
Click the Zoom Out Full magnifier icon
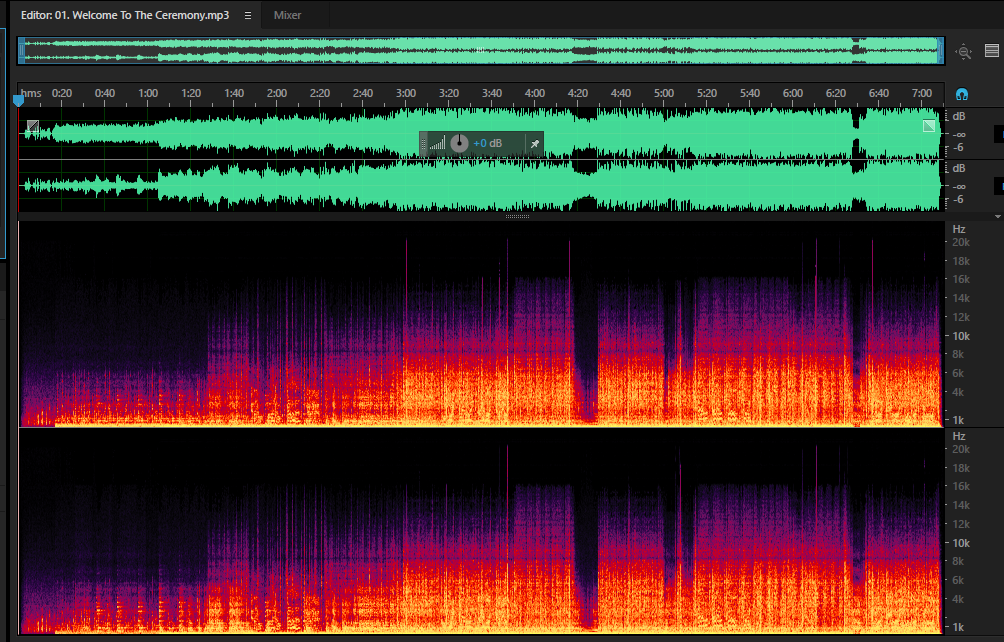pyautogui.click(x=964, y=51)
